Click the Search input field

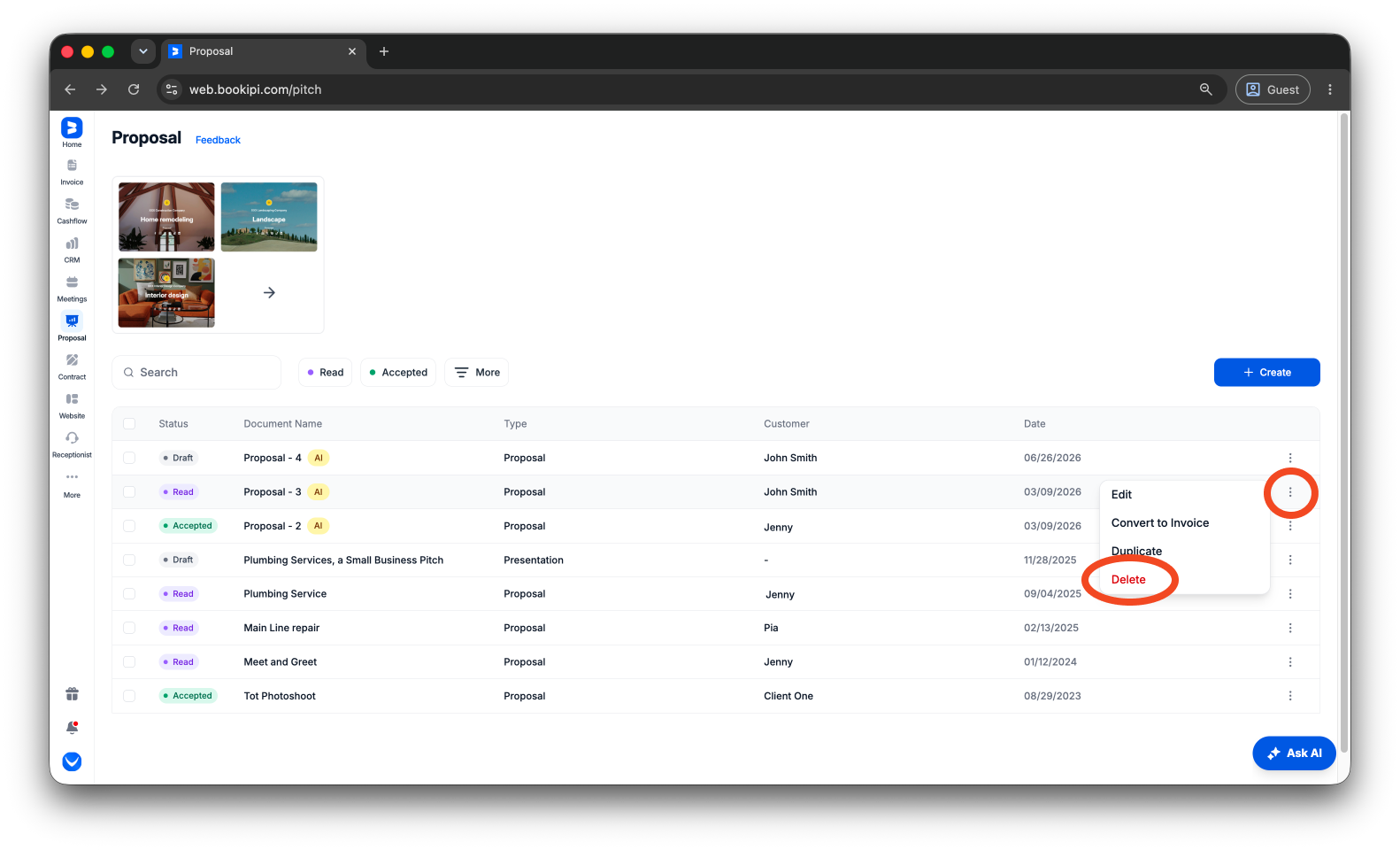click(196, 373)
